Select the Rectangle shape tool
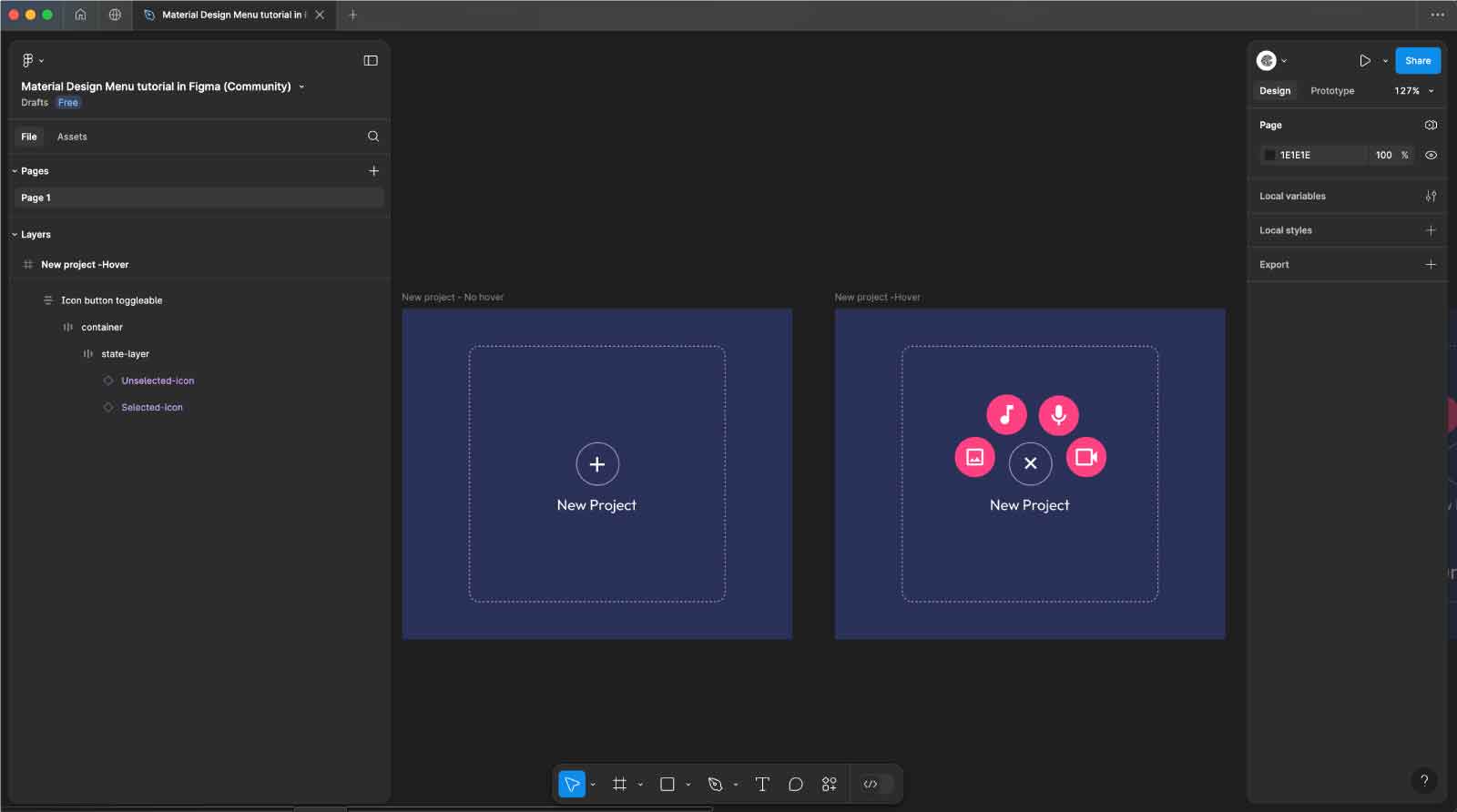1457x812 pixels. (x=667, y=784)
